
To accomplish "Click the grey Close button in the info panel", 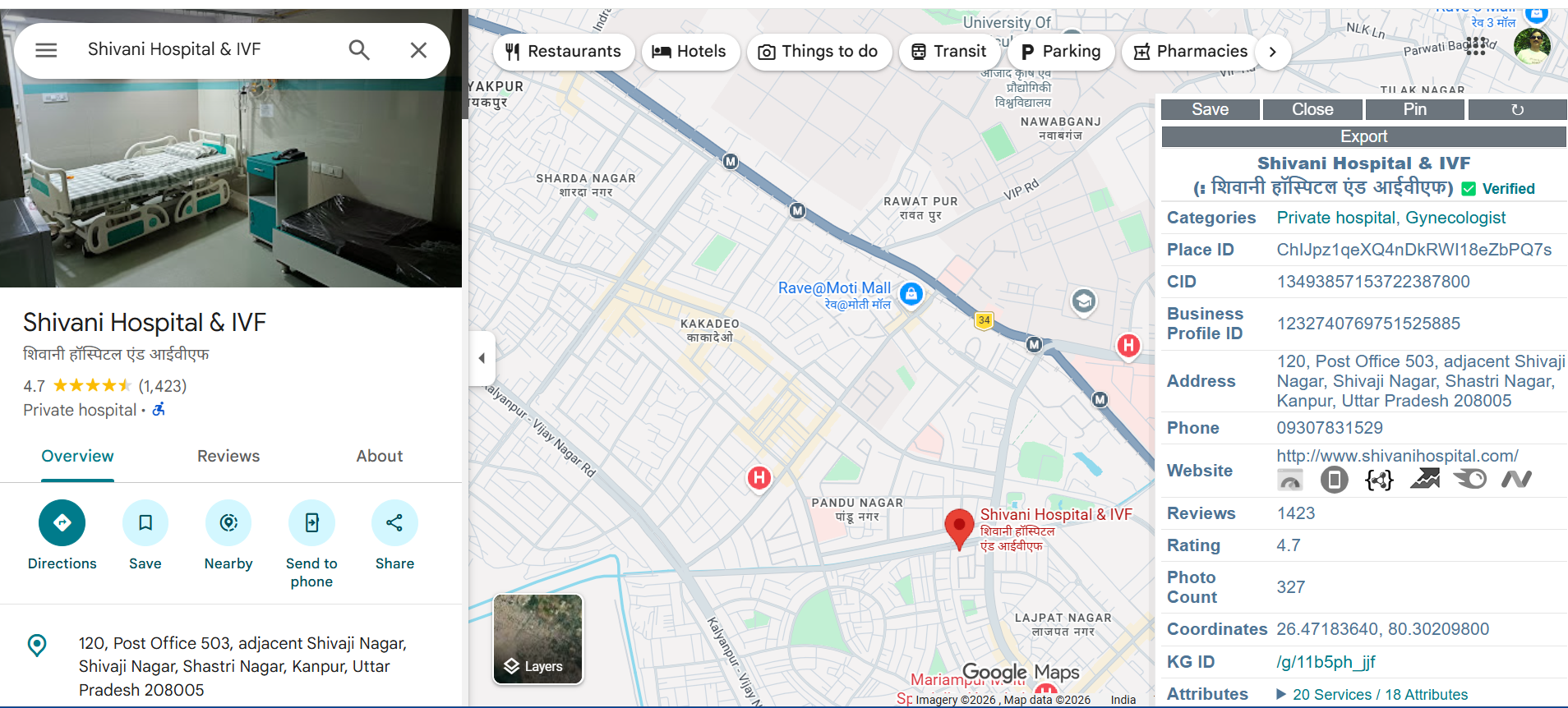I will click(x=1313, y=109).
